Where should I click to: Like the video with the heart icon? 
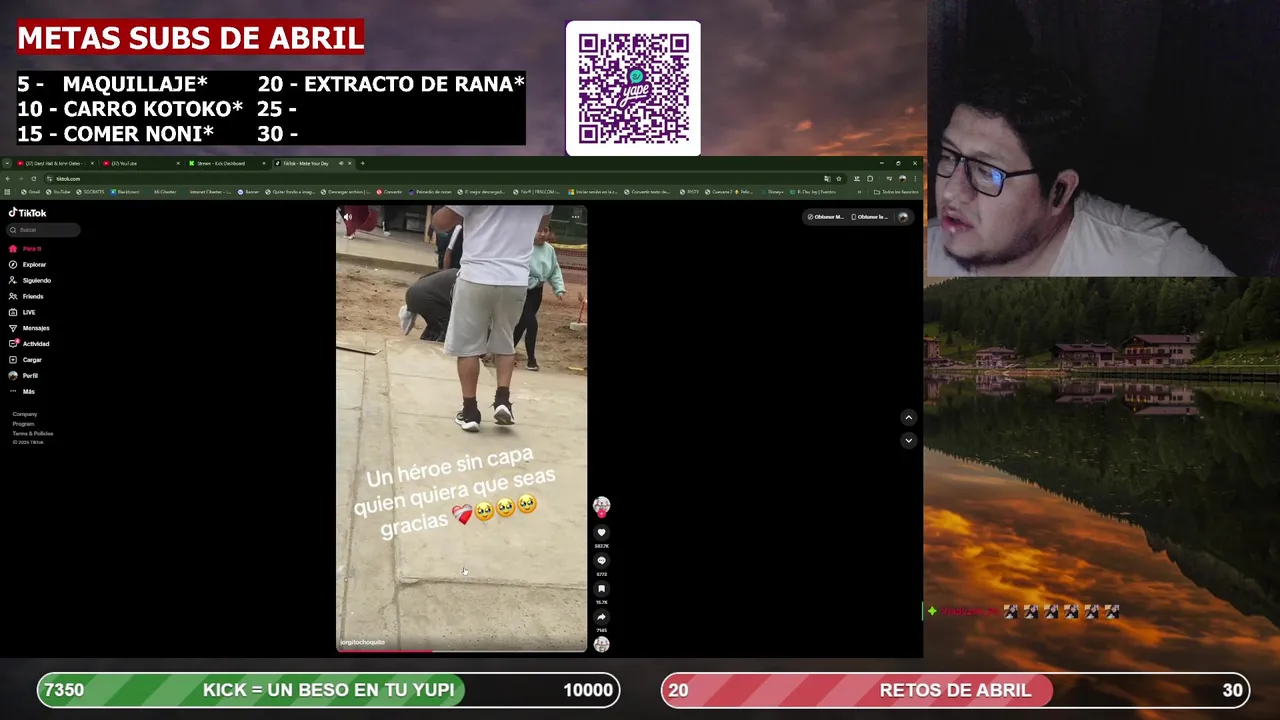(x=601, y=533)
